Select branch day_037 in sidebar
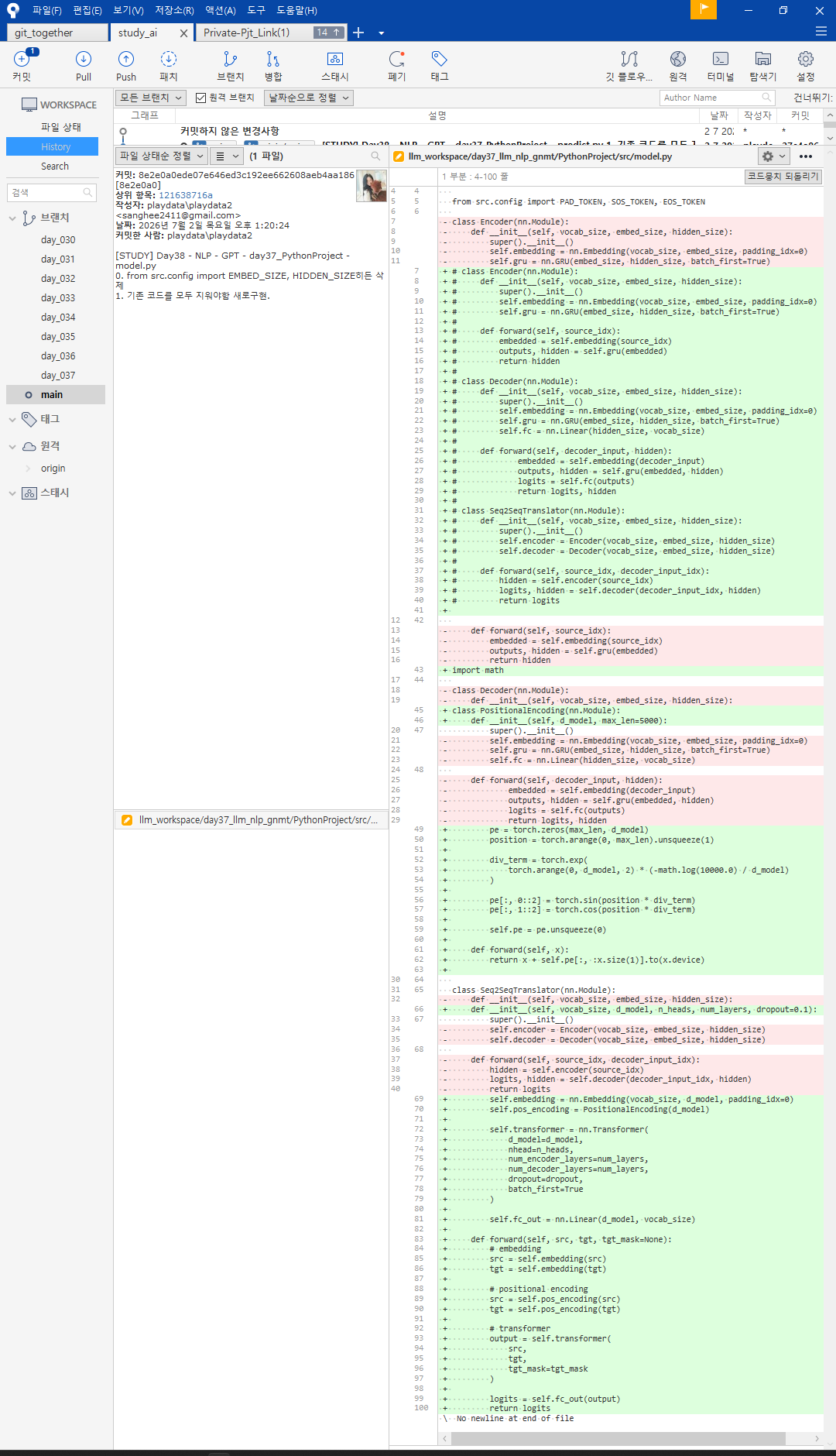 point(58,376)
